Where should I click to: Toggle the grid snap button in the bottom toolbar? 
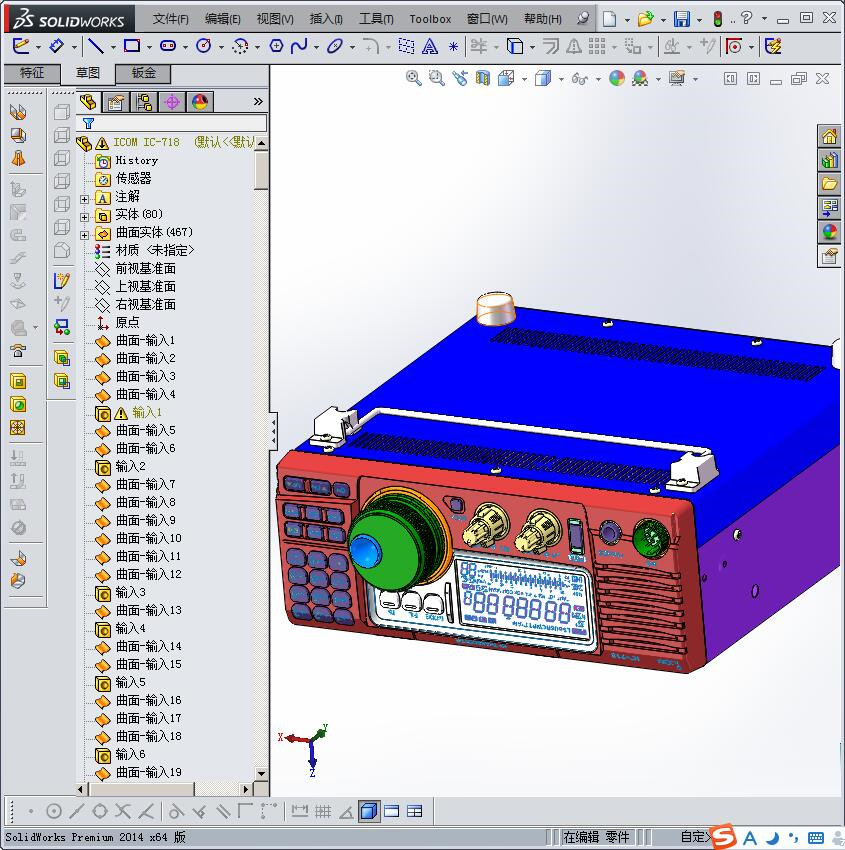pyautogui.click(x=323, y=812)
